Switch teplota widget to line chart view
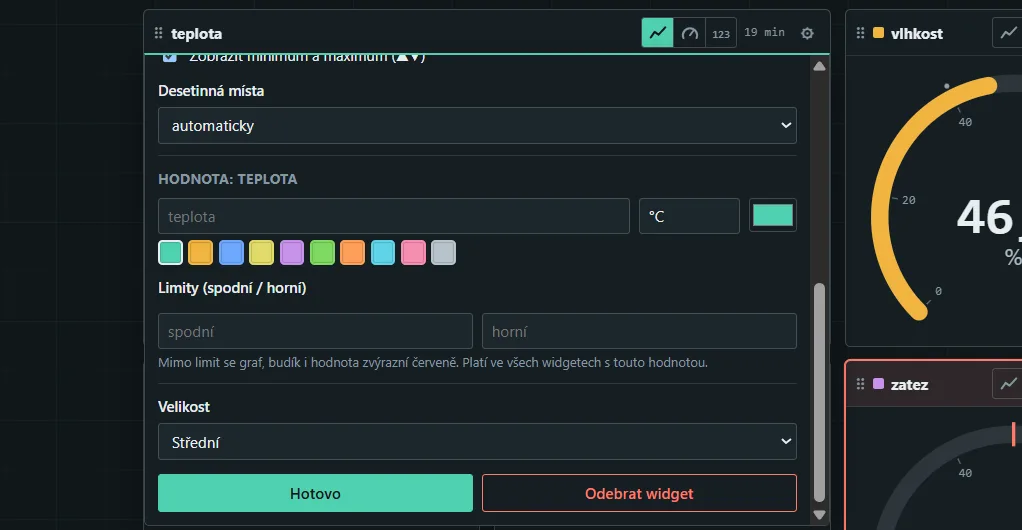 pyautogui.click(x=657, y=33)
